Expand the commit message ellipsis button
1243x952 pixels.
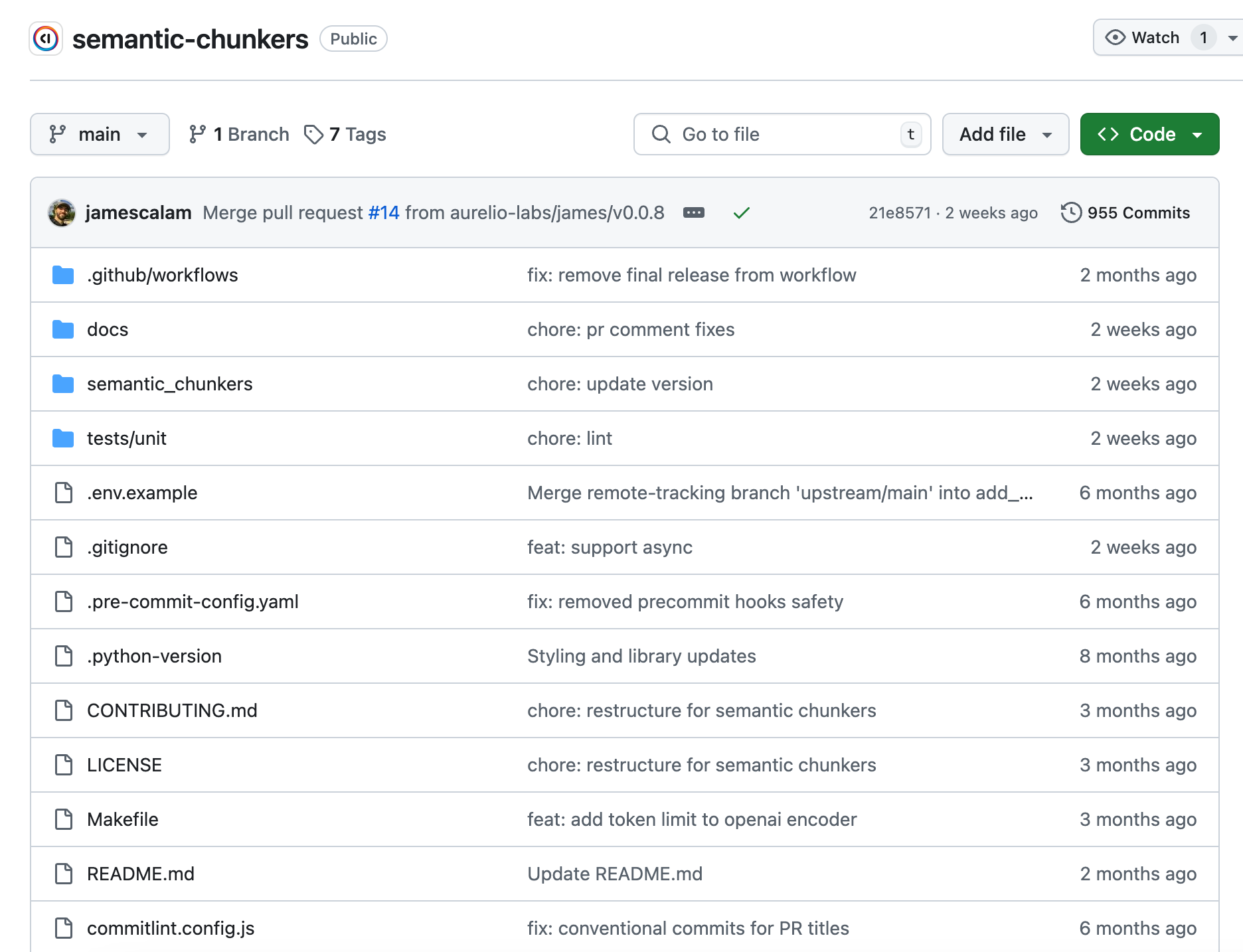tap(694, 212)
